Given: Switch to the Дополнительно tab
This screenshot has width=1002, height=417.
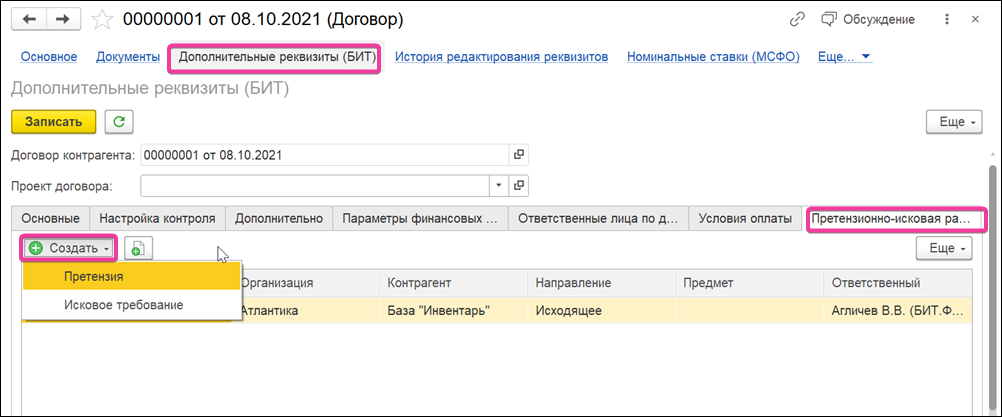Looking at the screenshot, I should point(279,218).
